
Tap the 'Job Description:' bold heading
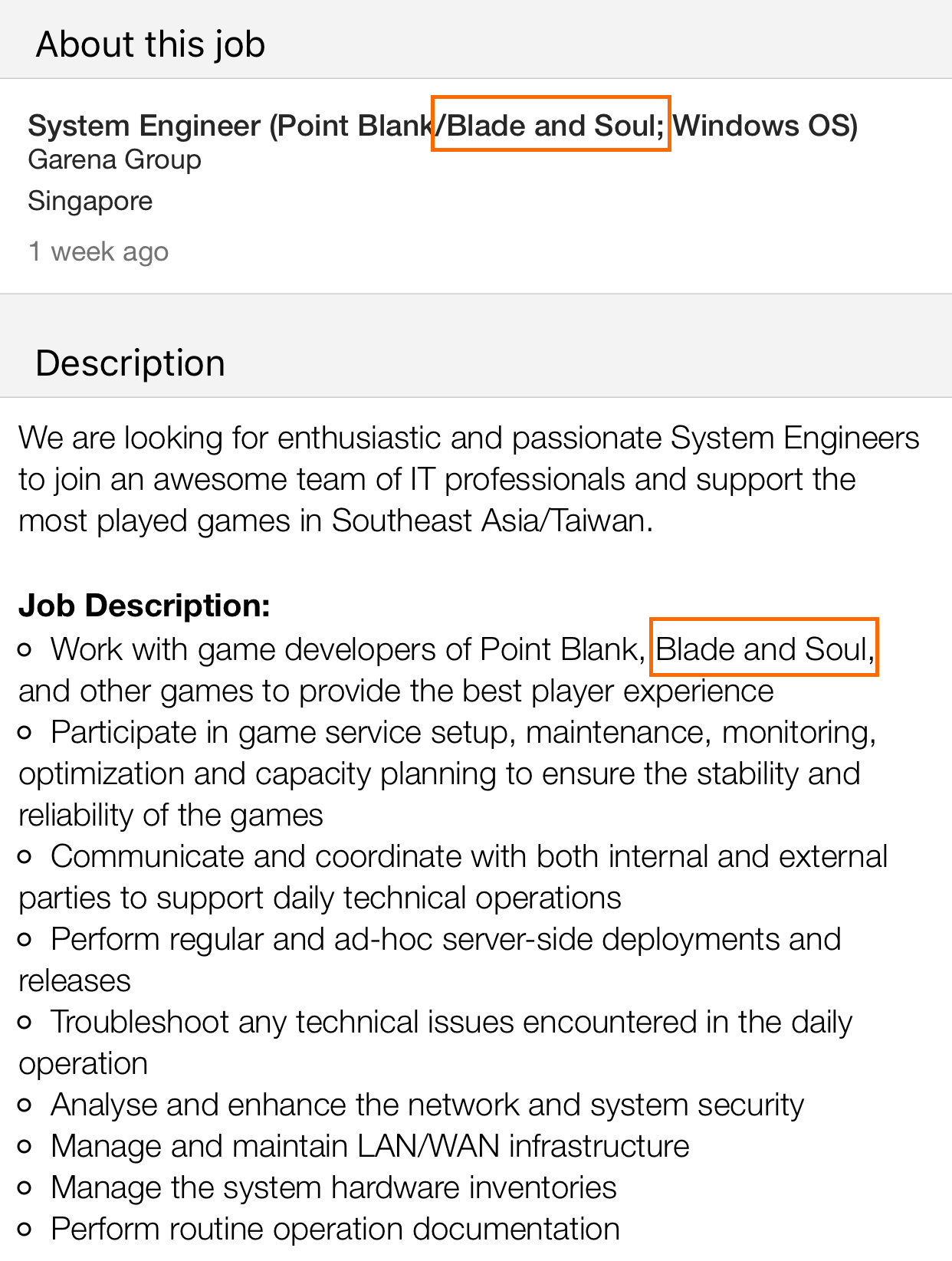click(x=144, y=606)
